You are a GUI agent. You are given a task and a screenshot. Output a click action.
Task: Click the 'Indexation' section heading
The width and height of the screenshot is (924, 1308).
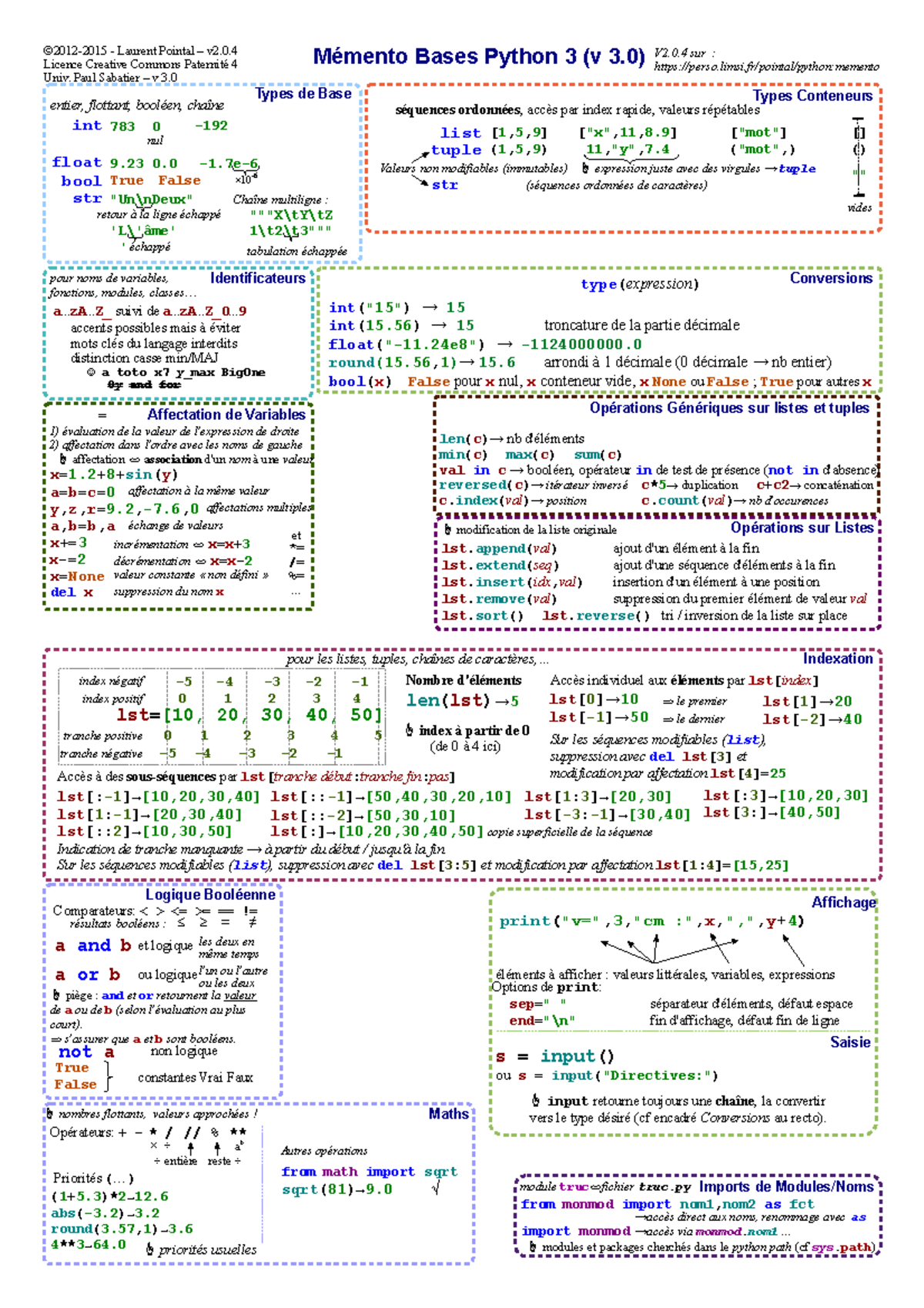point(837,659)
